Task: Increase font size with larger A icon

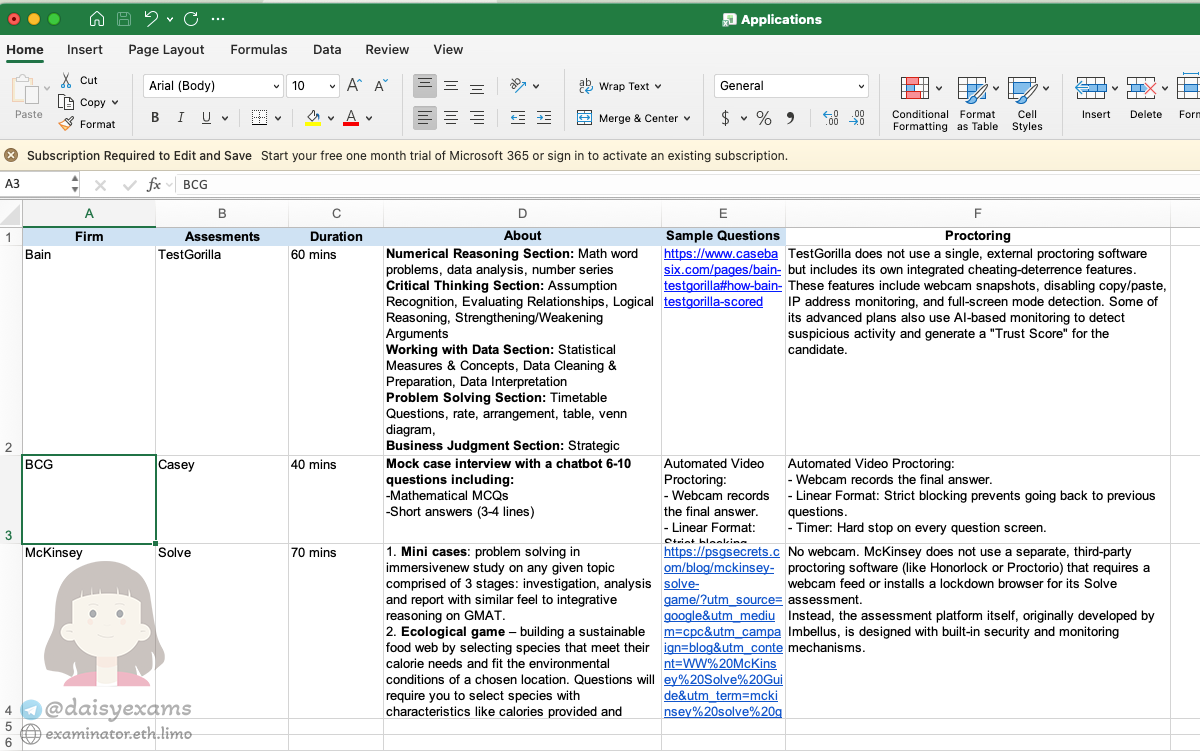Action: [354, 86]
